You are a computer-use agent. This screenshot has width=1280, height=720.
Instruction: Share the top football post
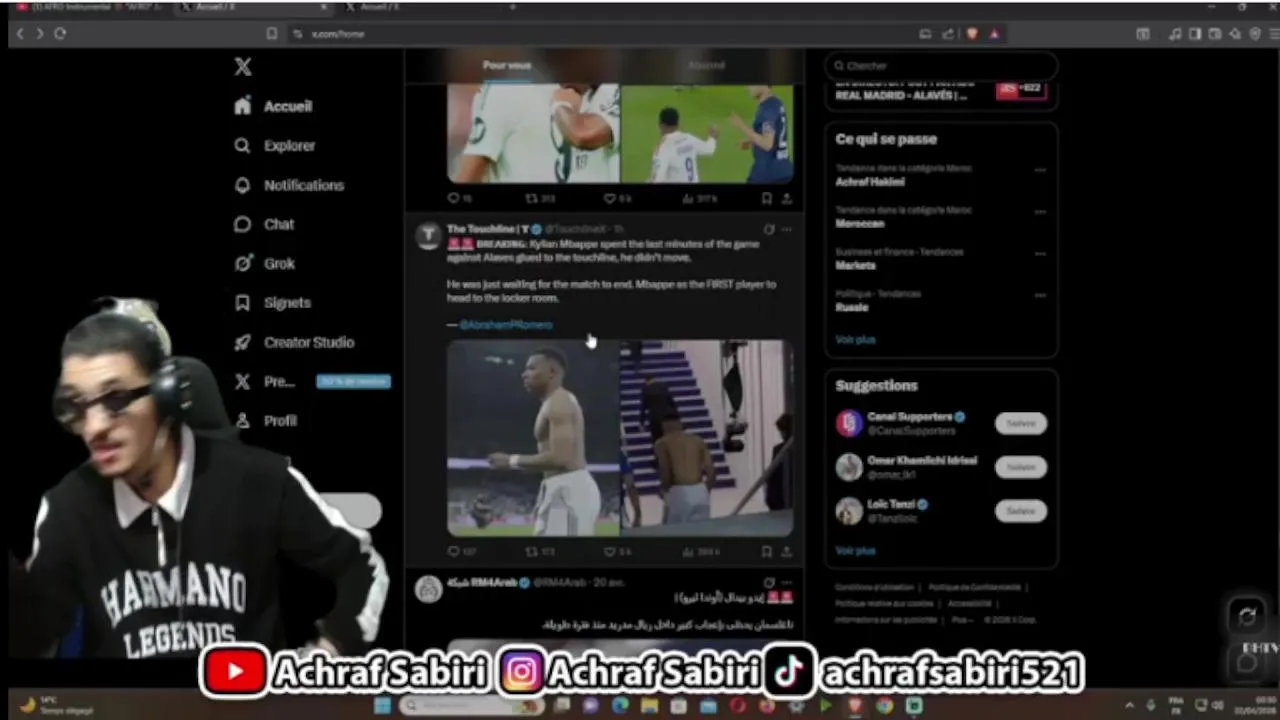pos(786,199)
